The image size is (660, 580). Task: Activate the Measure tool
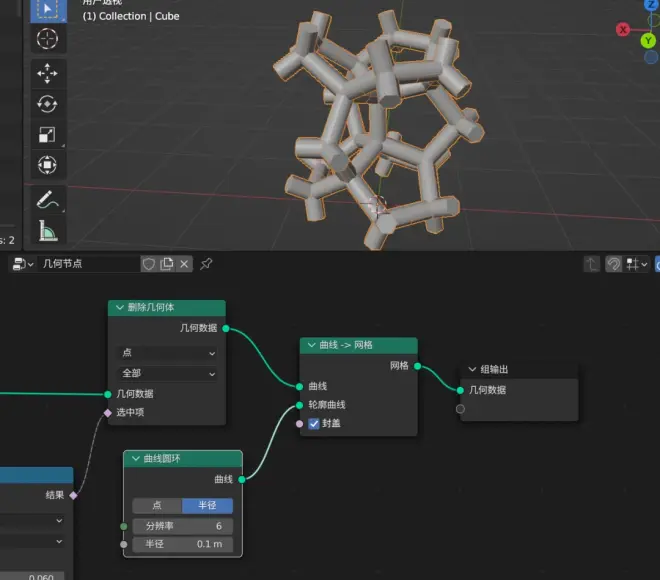(x=47, y=232)
